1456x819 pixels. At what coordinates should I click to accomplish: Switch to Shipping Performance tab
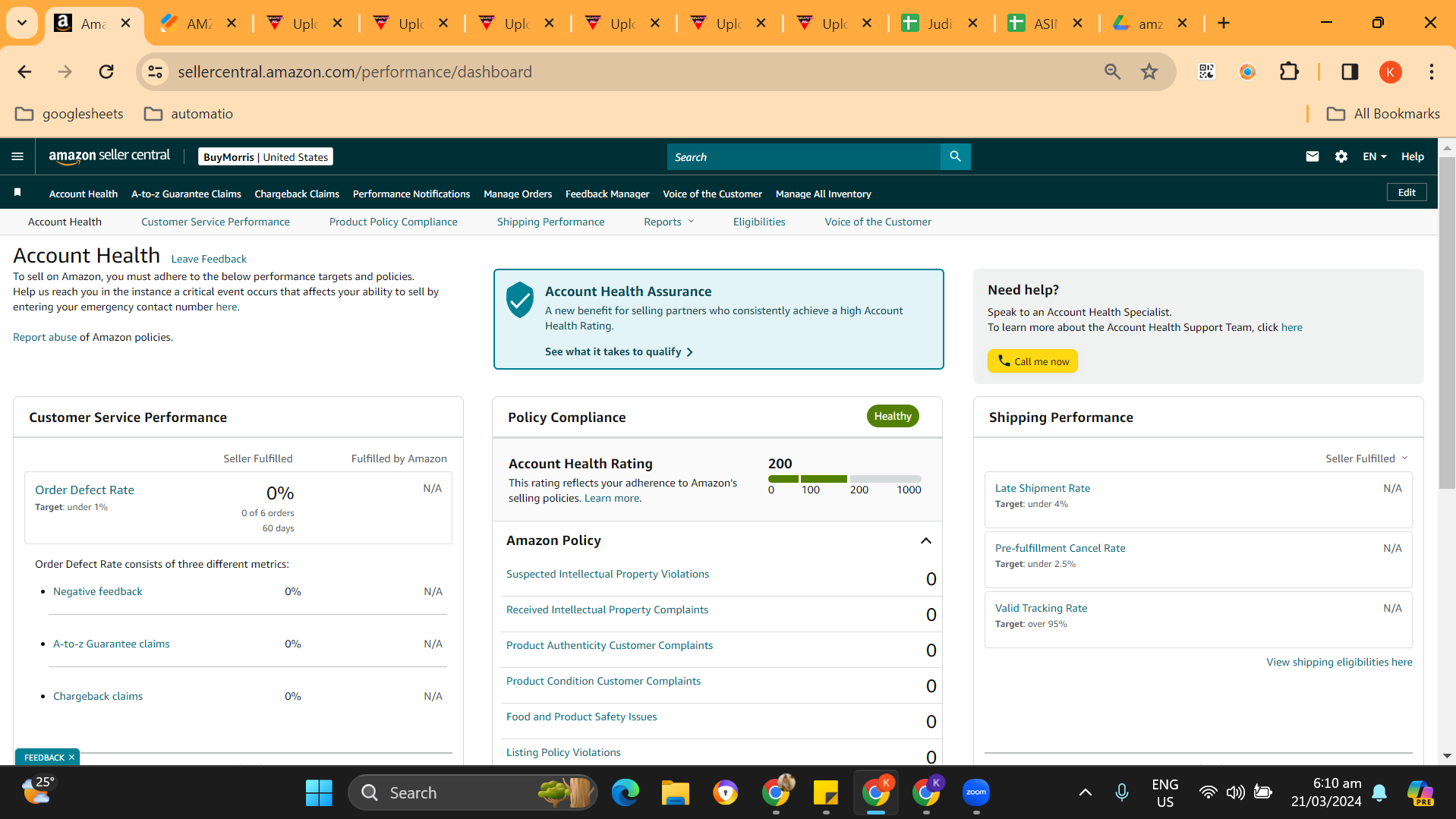(x=550, y=222)
